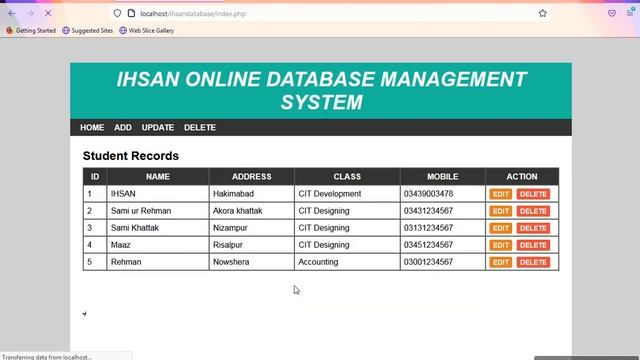
Task: Delete the Sami Khattak record
Action: (x=533, y=228)
